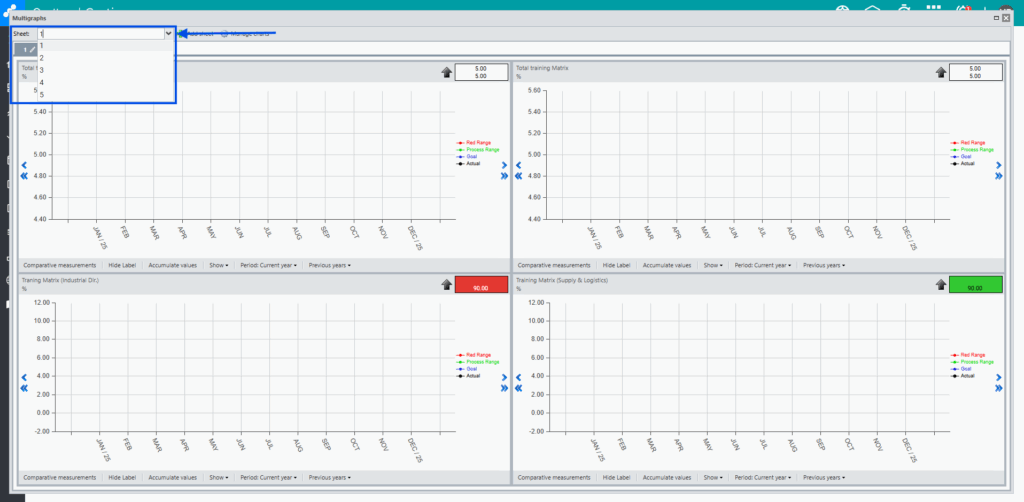Image resolution: width=1024 pixels, height=502 pixels.
Task: Select sheet 3 from the dropdown list
Action: coord(105,71)
